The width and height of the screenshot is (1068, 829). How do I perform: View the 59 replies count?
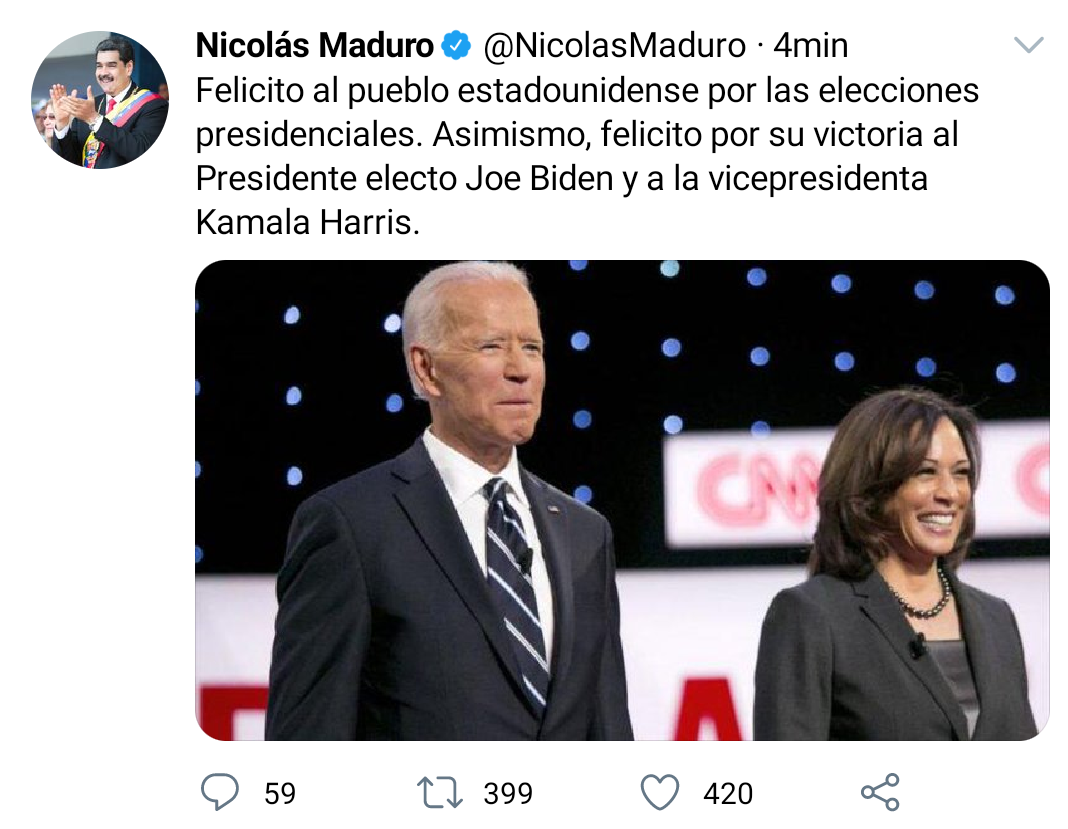(280, 794)
